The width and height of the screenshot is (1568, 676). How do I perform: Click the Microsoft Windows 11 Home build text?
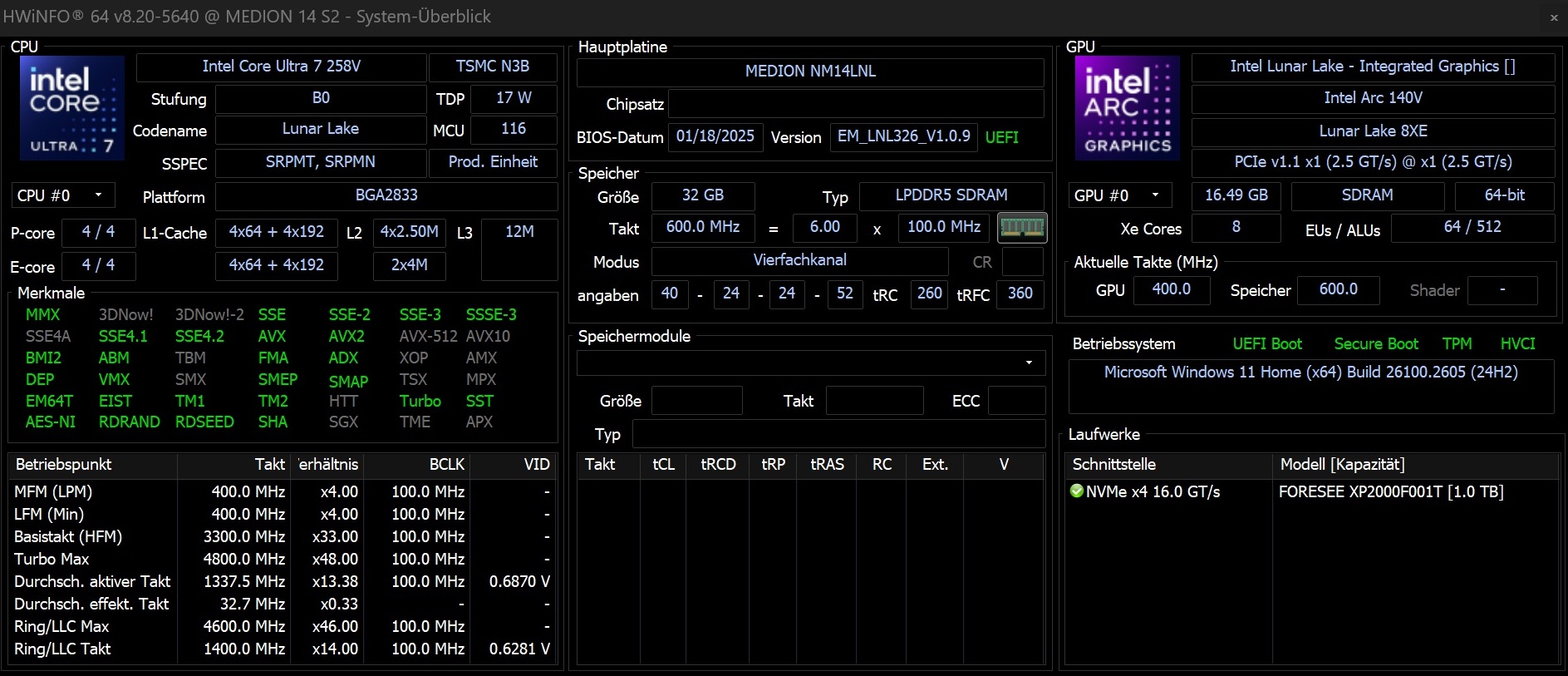click(1310, 373)
